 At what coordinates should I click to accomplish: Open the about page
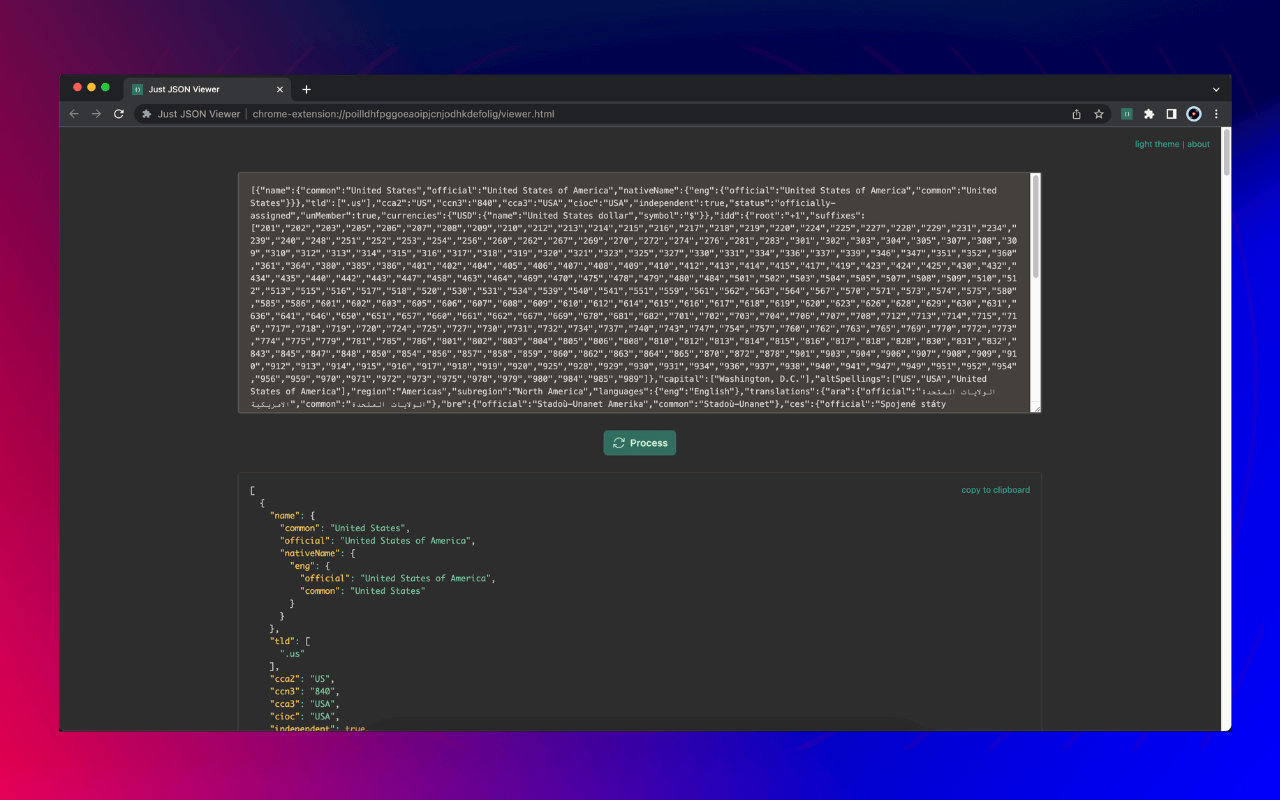click(x=1198, y=143)
